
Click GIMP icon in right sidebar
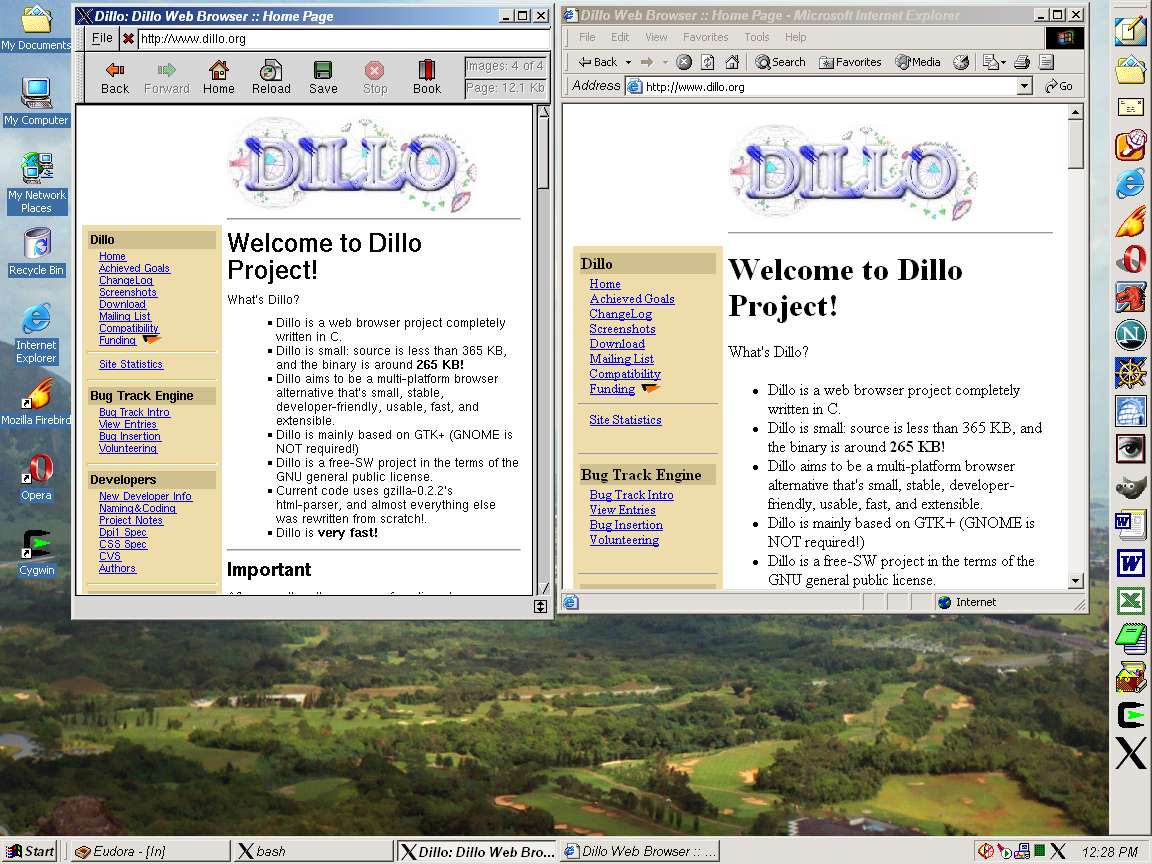(1131, 487)
